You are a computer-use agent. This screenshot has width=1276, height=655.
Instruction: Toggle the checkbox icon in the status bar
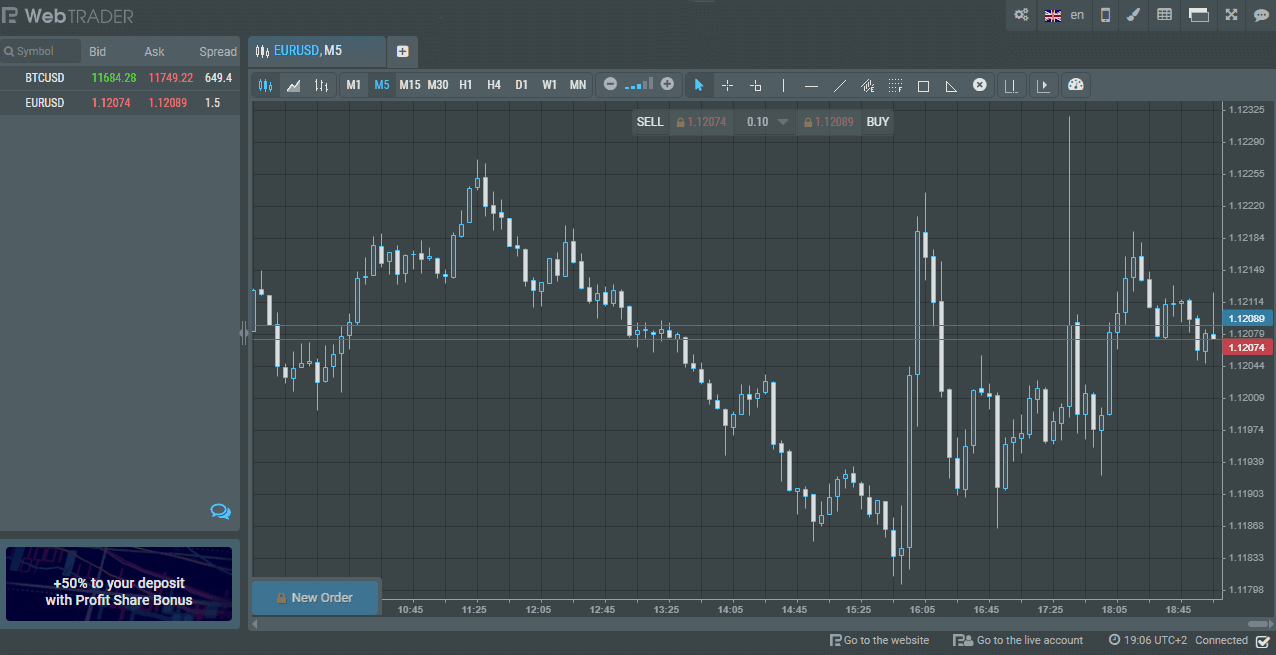(x=1264, y=640)
